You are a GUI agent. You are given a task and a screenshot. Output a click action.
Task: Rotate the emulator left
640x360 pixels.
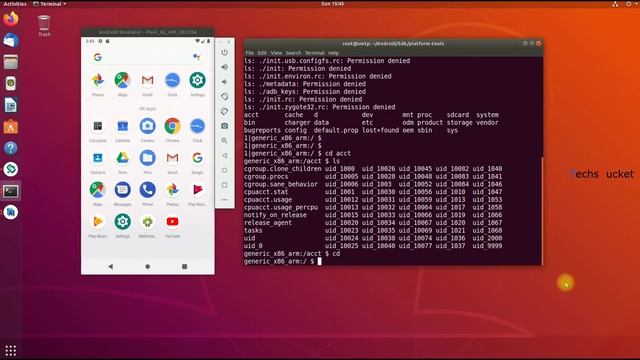coord(224,96)
